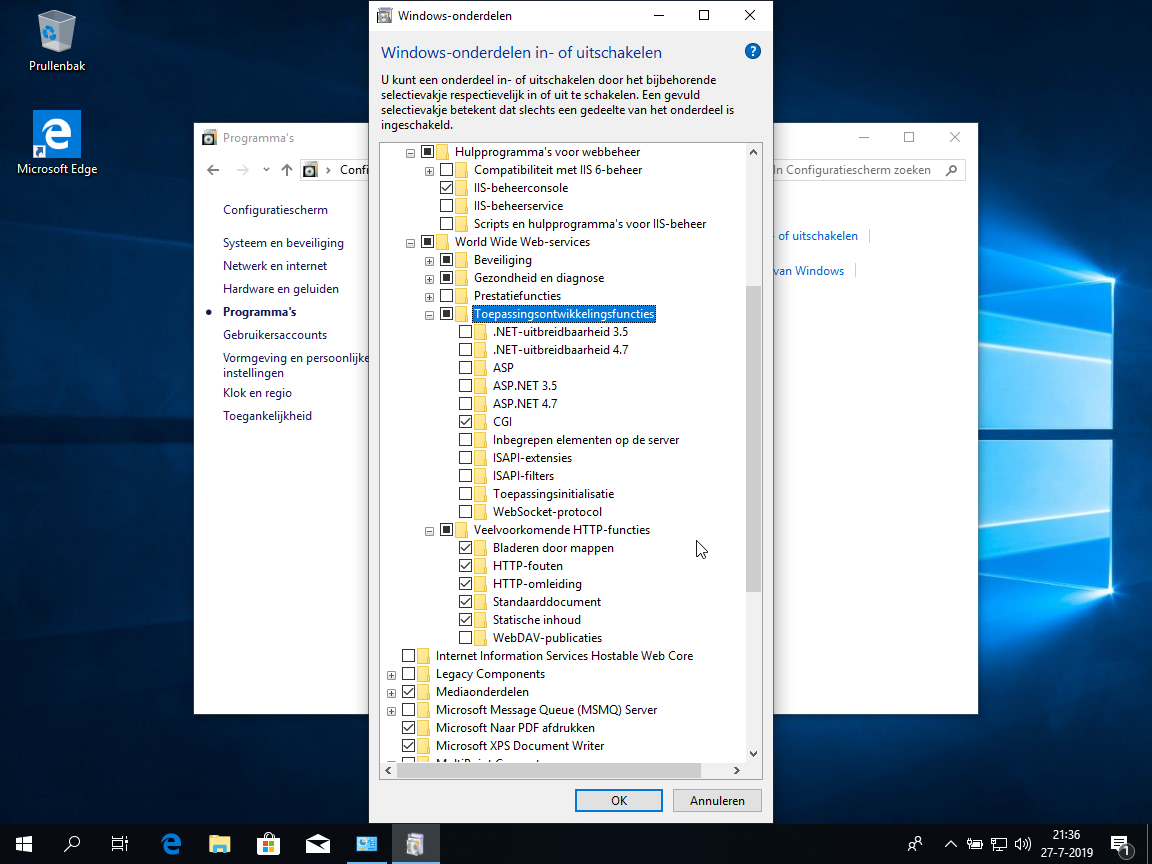The image size is (1152, 864).
Task: Switch to Control Panel taskbar item
Action: [366, 843]
